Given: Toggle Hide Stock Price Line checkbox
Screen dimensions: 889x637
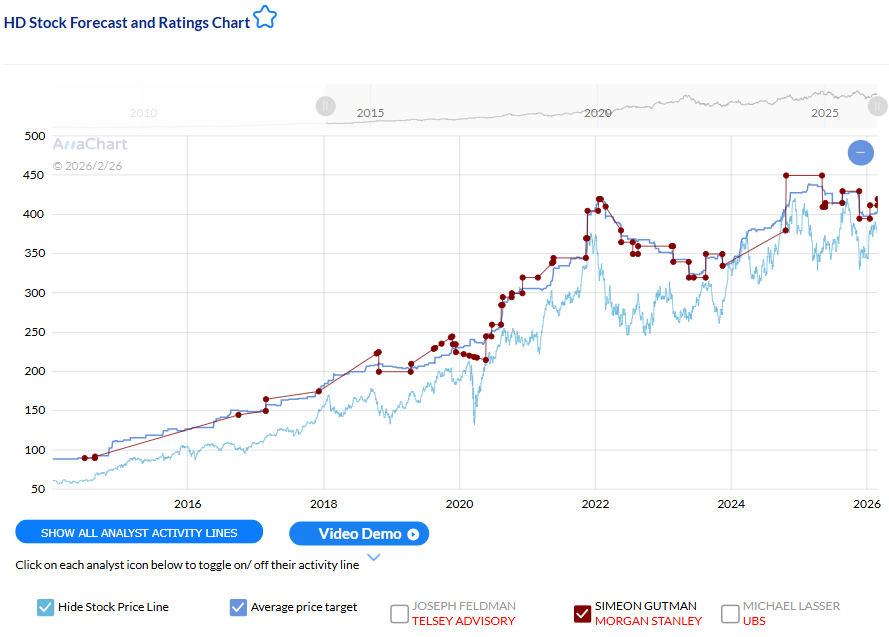Looking at the screenshot, I should (45, 607).
